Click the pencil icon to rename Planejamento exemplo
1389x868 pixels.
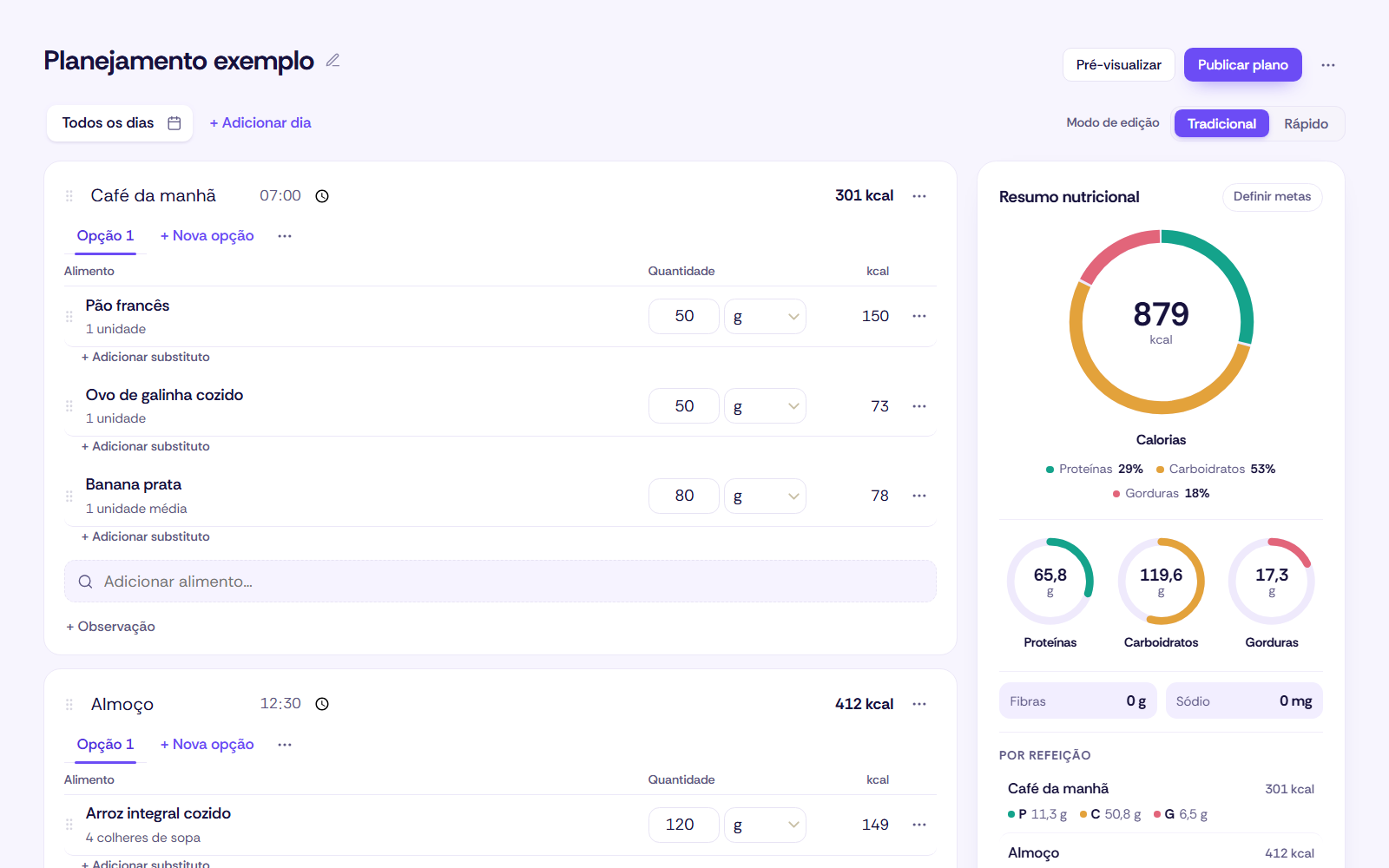332,61
